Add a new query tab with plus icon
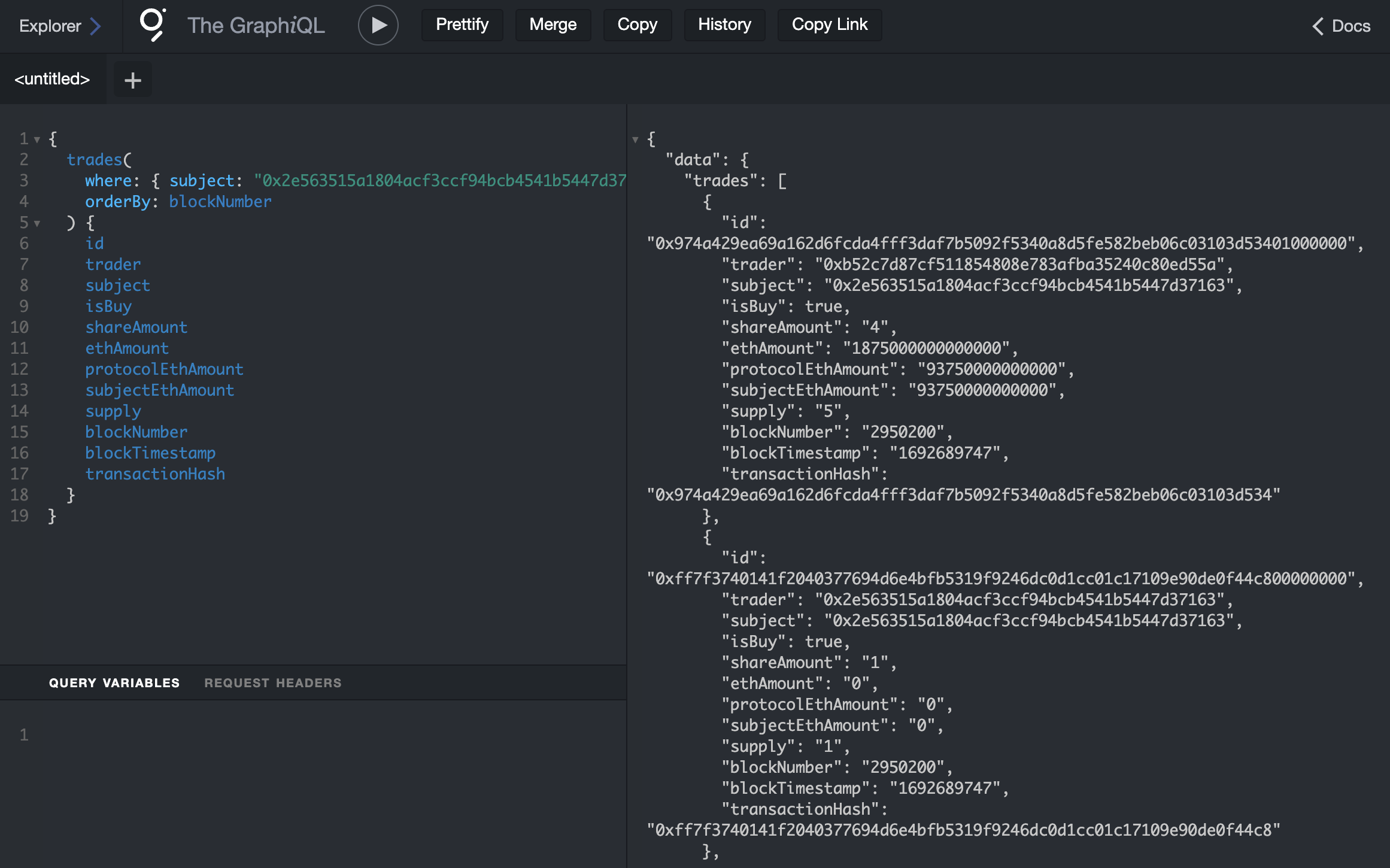The width and height of the screenshot is (1390, 868). coord(132,80)
